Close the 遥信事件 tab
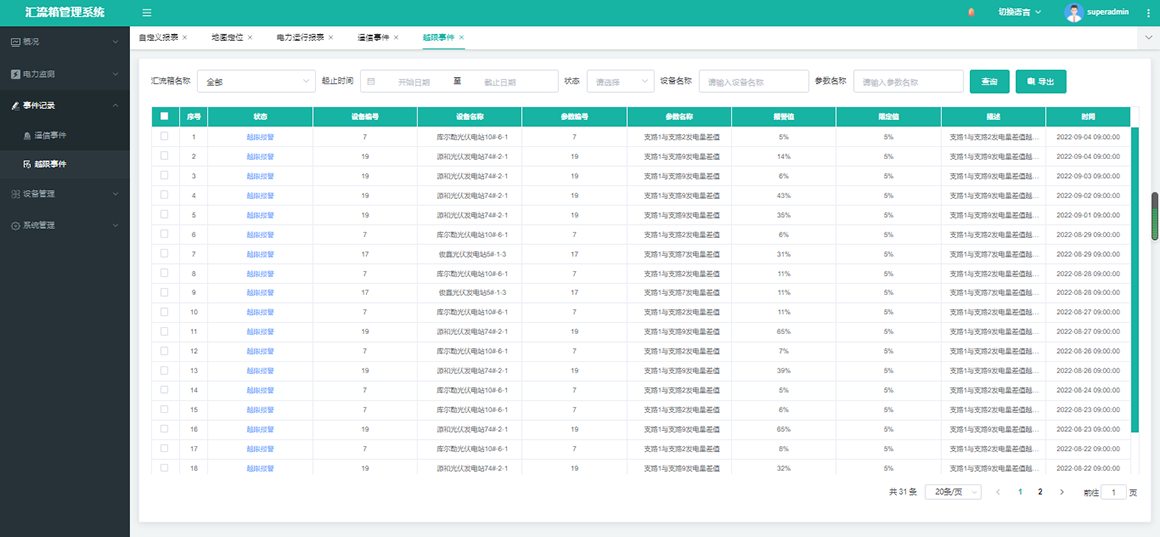 click(x=396, y=37)
